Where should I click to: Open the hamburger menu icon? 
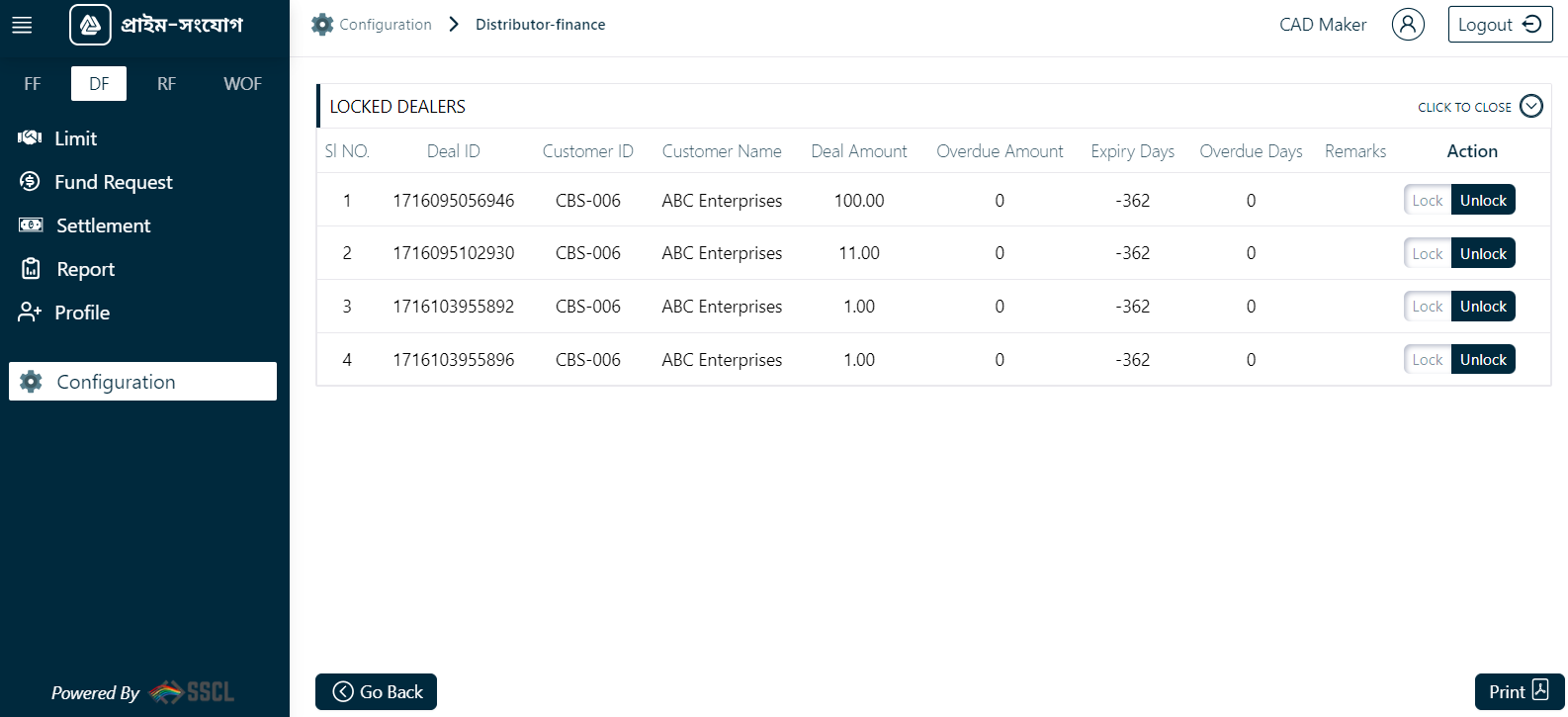click(x=22, y=25)
